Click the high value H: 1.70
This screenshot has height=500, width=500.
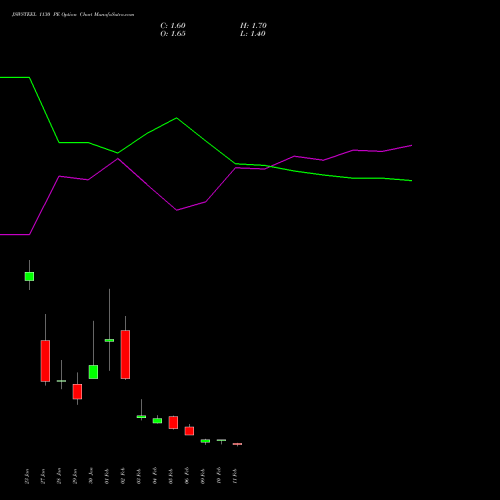point(253,26)
